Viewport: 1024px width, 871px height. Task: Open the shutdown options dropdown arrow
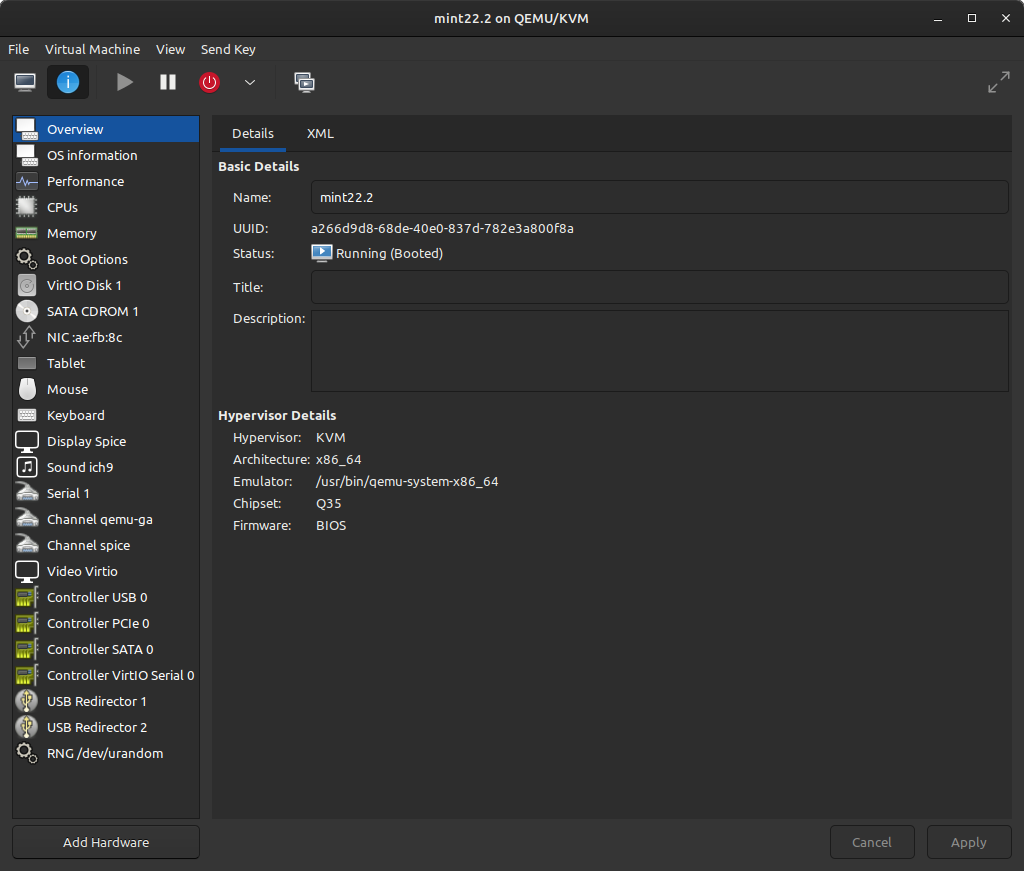coord(249,82)
